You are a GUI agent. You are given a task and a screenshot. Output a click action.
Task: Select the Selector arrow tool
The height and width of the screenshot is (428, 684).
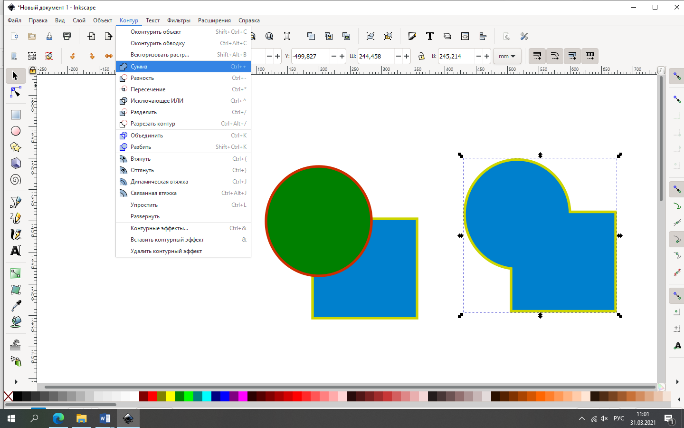click(x=15, y=76)
